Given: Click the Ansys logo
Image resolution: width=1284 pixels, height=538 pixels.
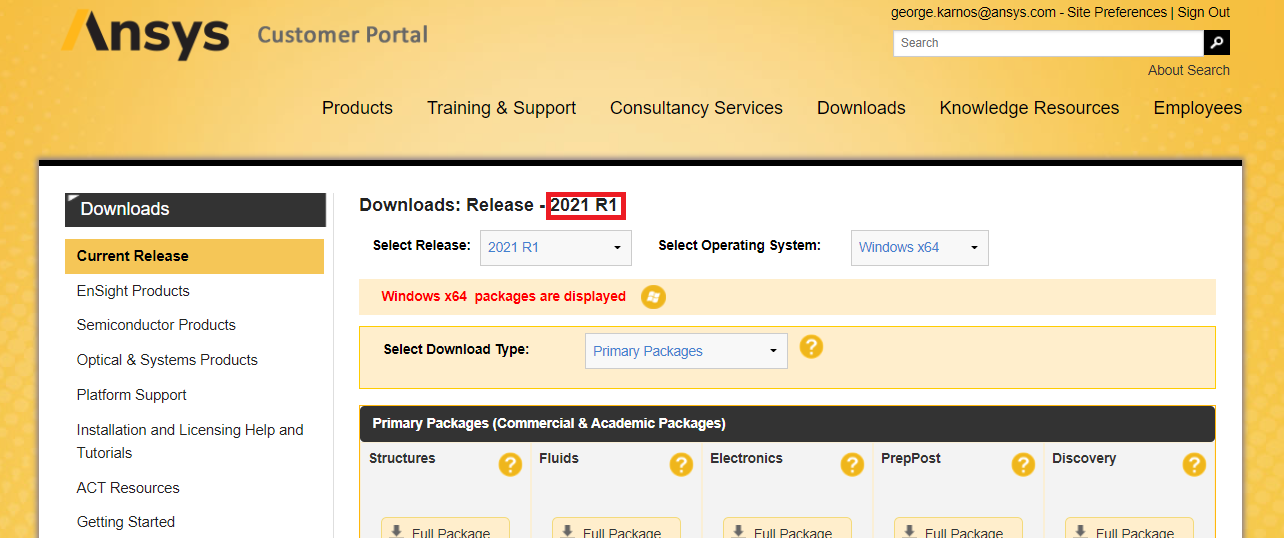Looking at the screenshot, I should (146, 35).
